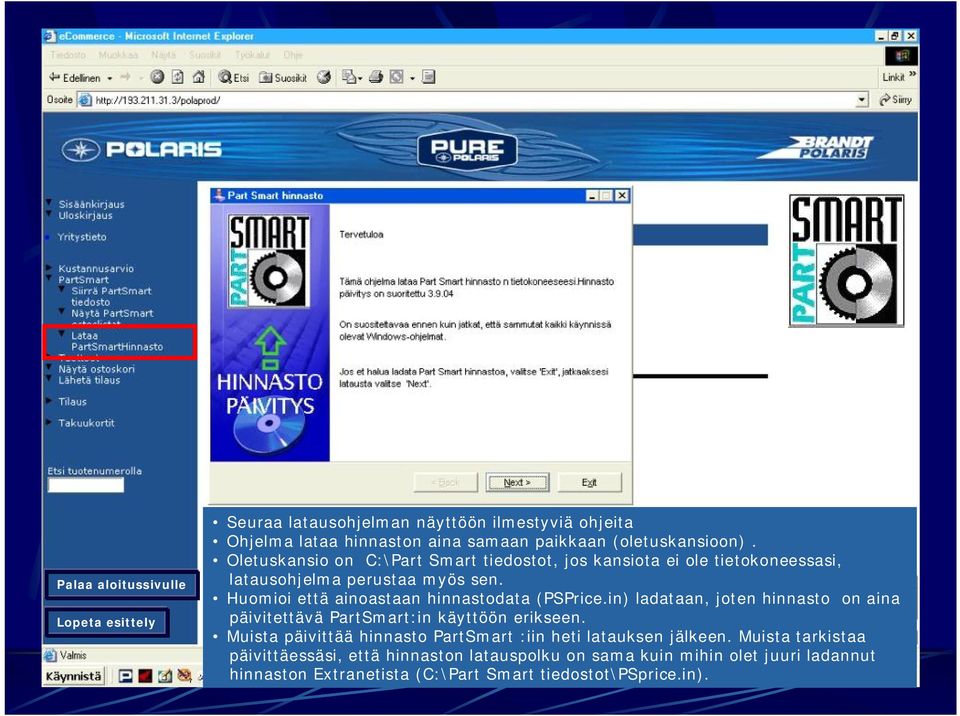Open the Etsi search toolbar button
960x716 pixels.
point(234,77)
